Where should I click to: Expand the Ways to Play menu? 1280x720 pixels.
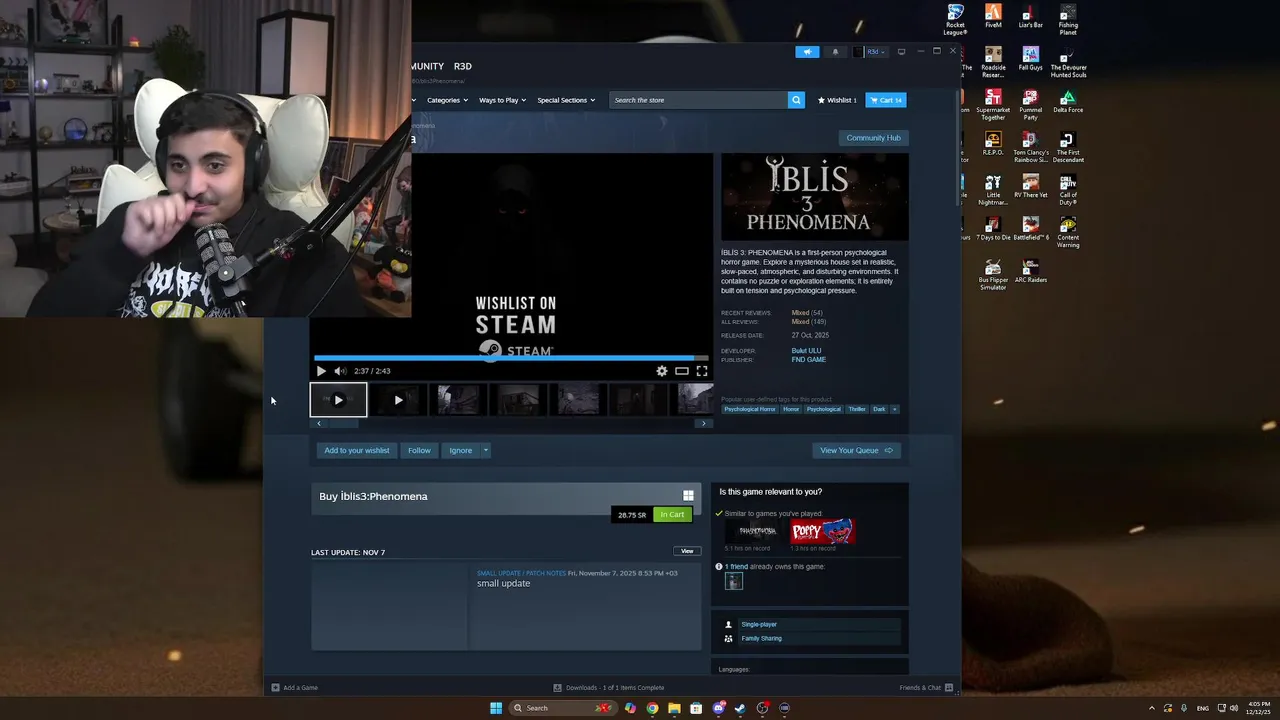[502, 100]
